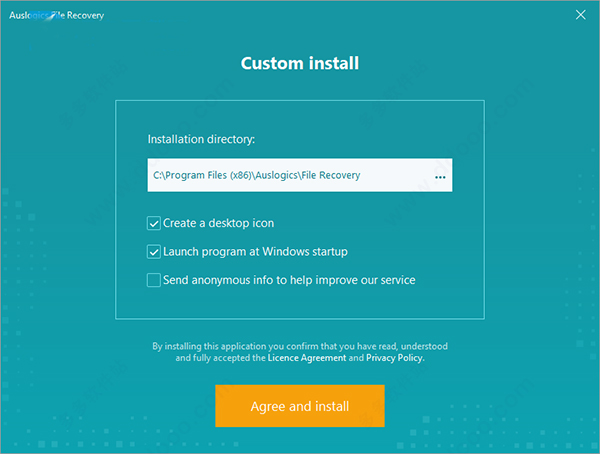Close the installer window

click(580, 15)
